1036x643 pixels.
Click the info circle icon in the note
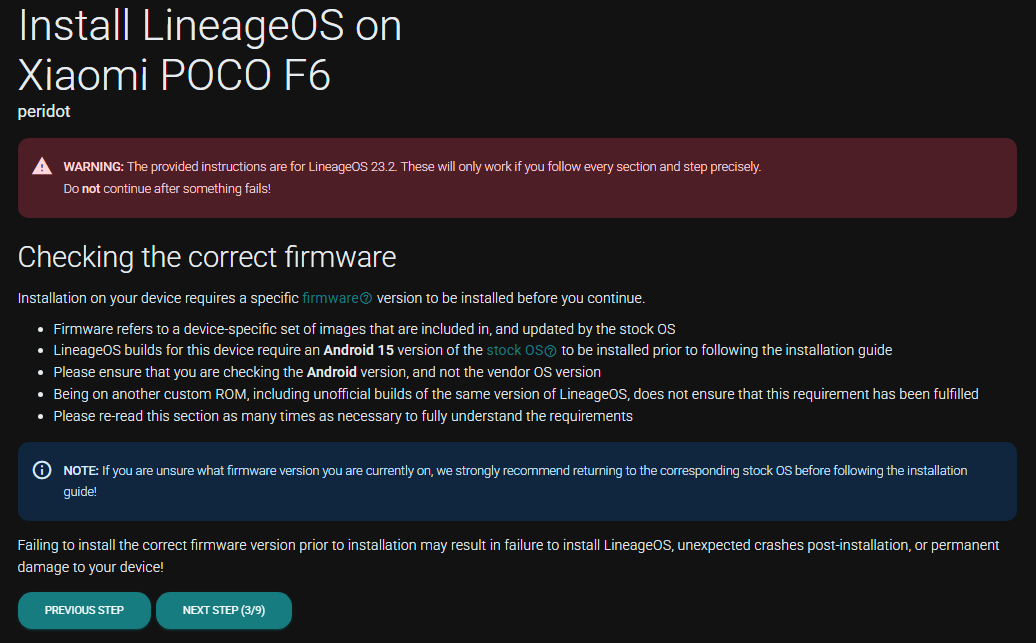[42, 470]
